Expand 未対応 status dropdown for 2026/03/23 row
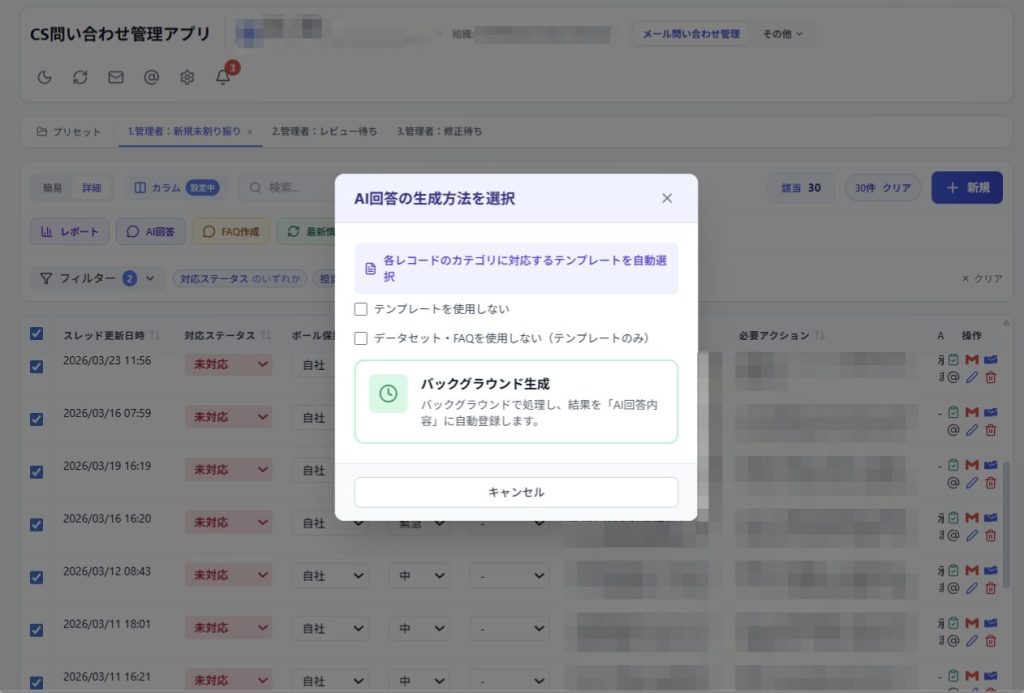 [x=229, y=364]
